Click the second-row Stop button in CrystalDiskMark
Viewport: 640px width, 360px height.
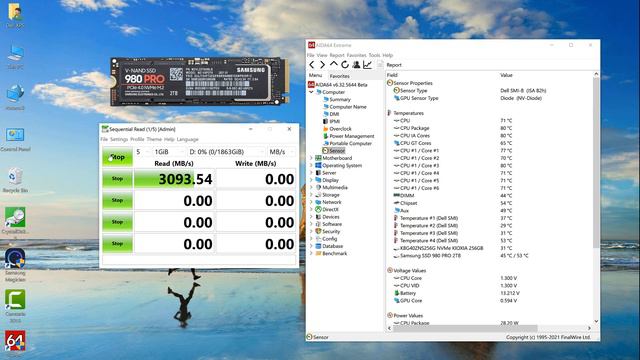click(117, 200)
